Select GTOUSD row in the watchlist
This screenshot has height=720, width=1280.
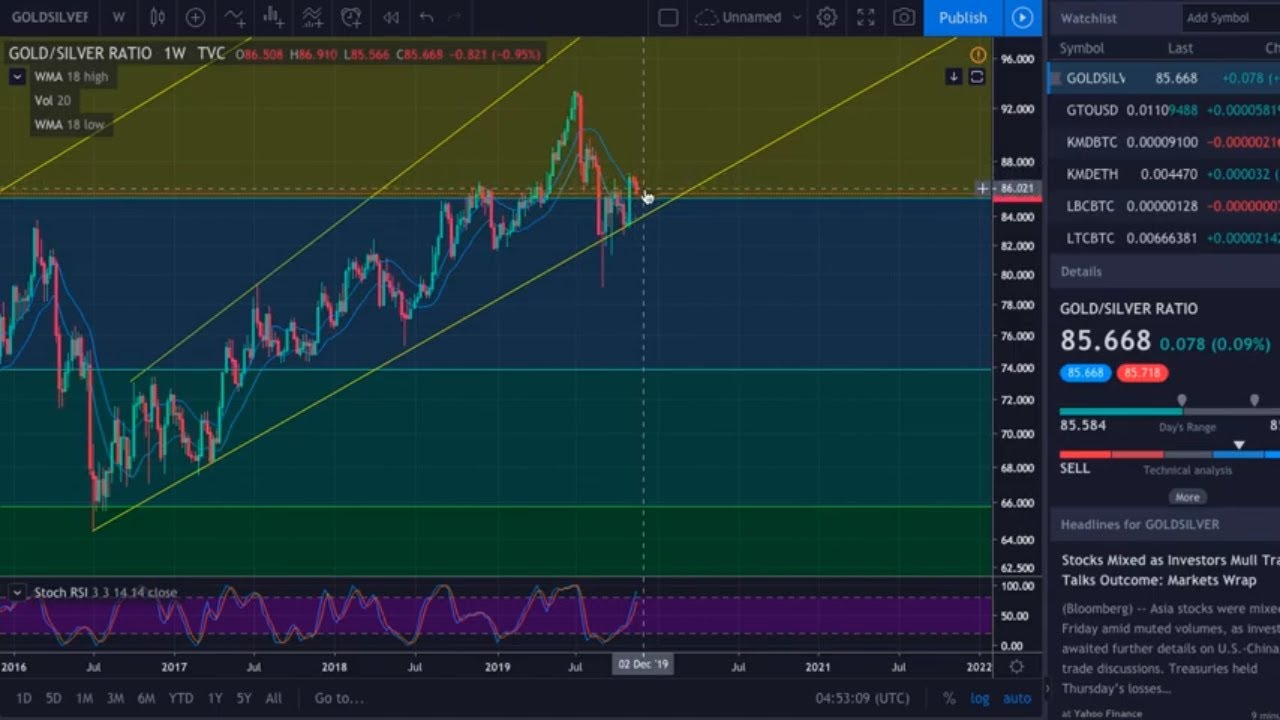point(1163,110)
